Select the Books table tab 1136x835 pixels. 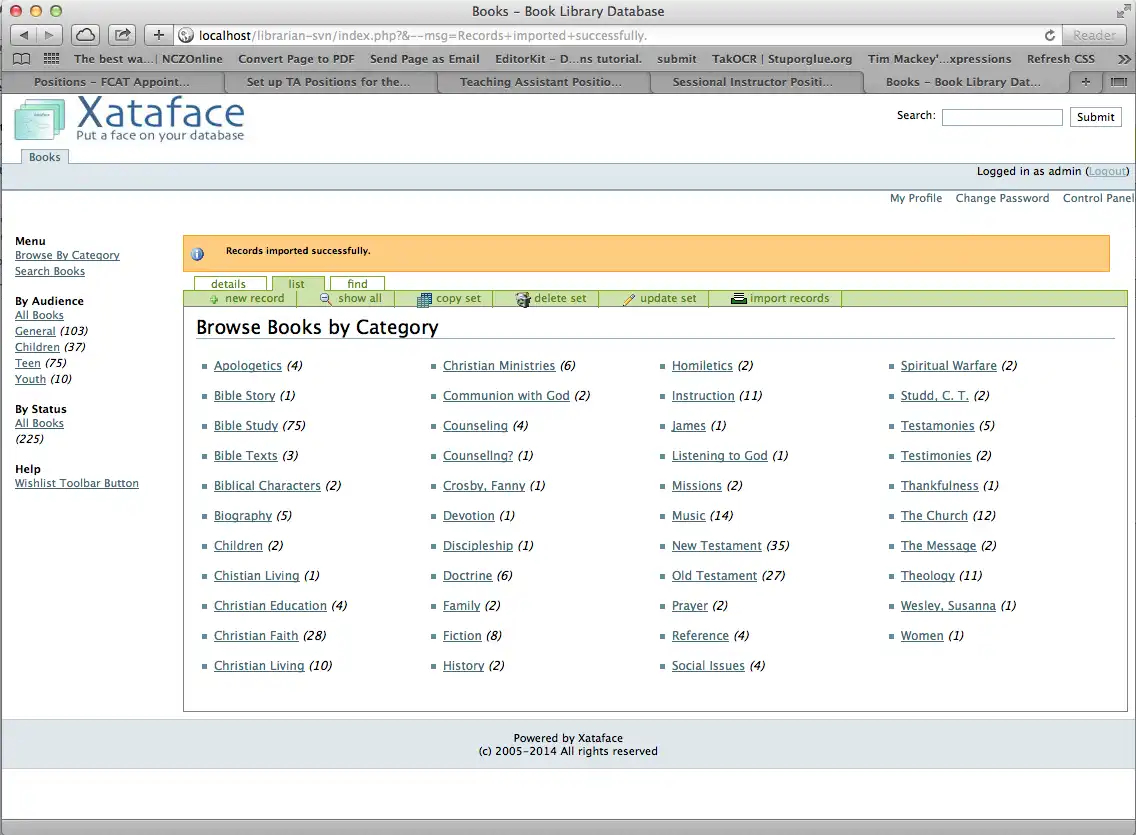point(45,156)
